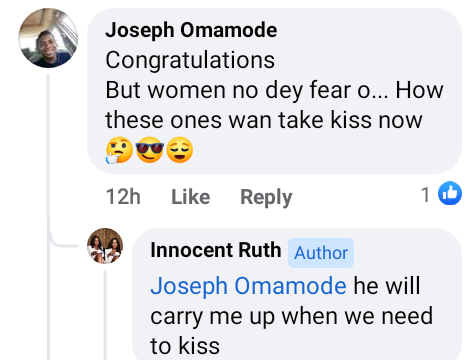Open Innocent Ruth's profile picture

coord(105,246)
